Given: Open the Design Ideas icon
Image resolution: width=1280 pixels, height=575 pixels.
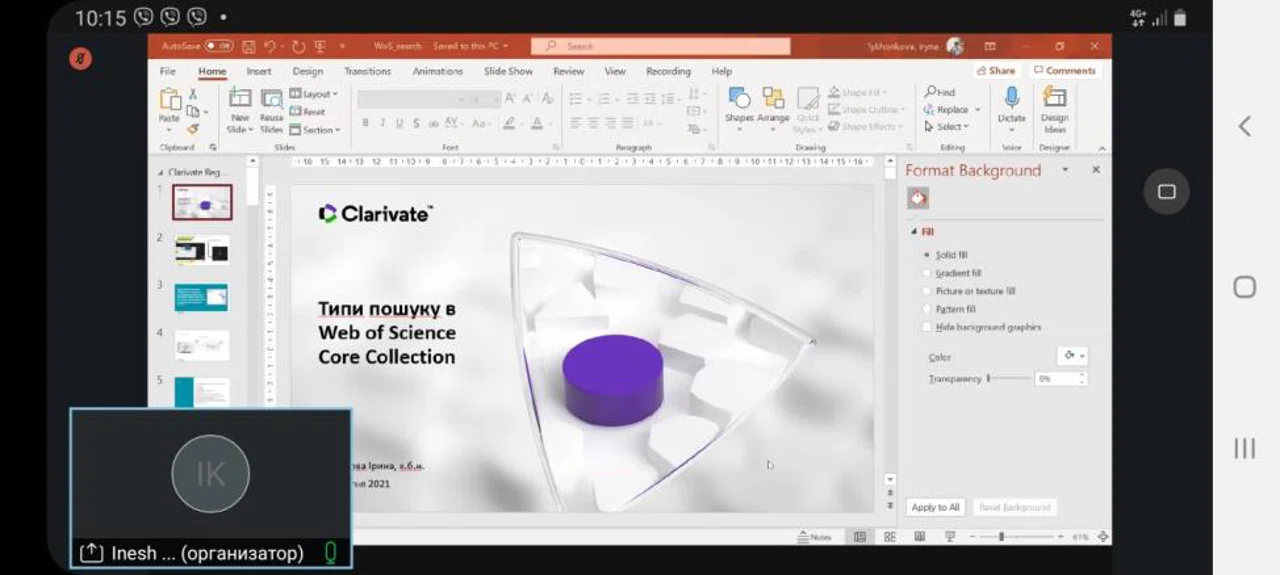Looking at the screenshot, I should click(1054, 98).
